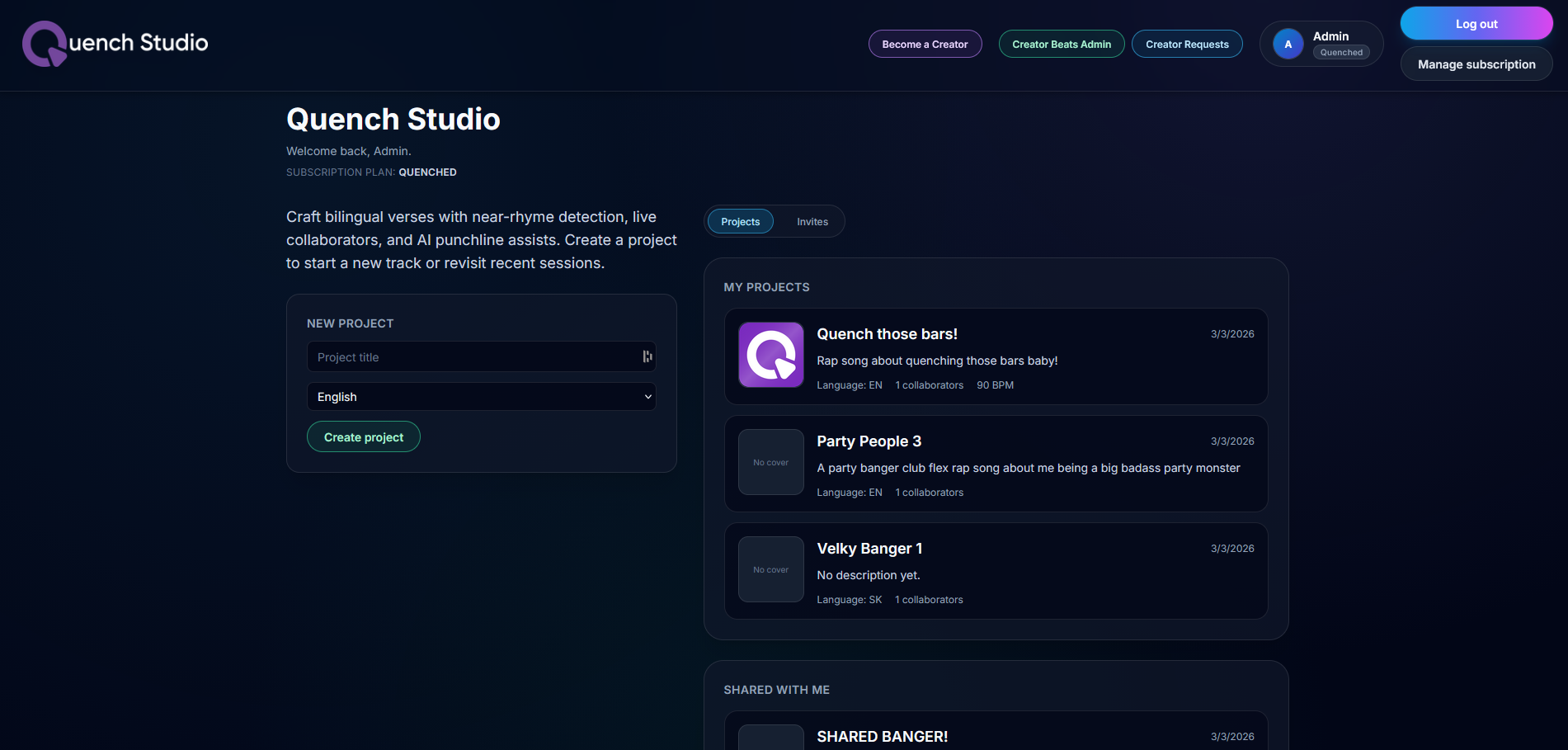Screen dimensions: 1568x750
Task: Open the Quench those bars! project title
Action: pos(887,334)
